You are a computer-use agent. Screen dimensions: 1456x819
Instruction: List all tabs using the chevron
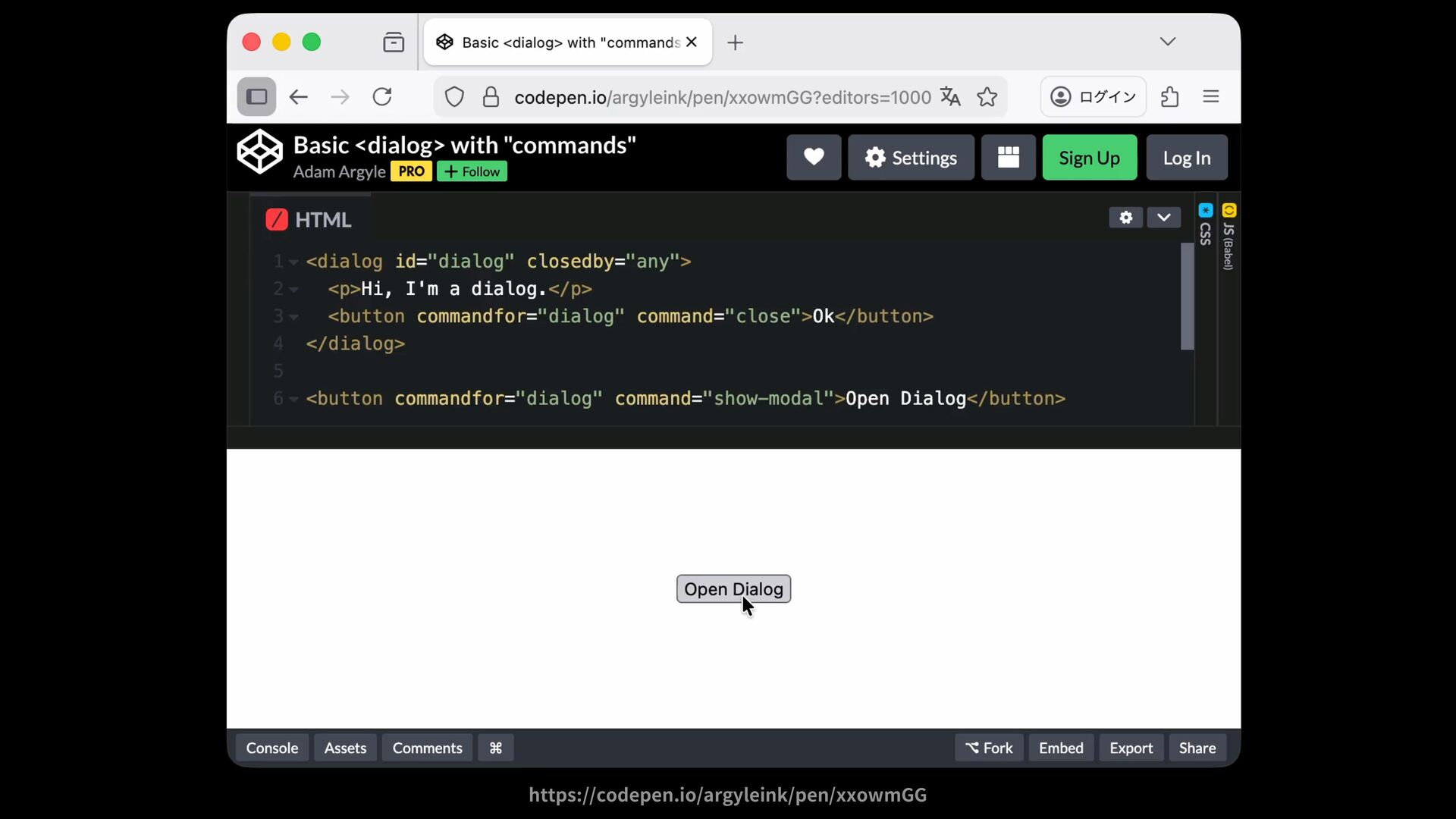(1167, 42)
